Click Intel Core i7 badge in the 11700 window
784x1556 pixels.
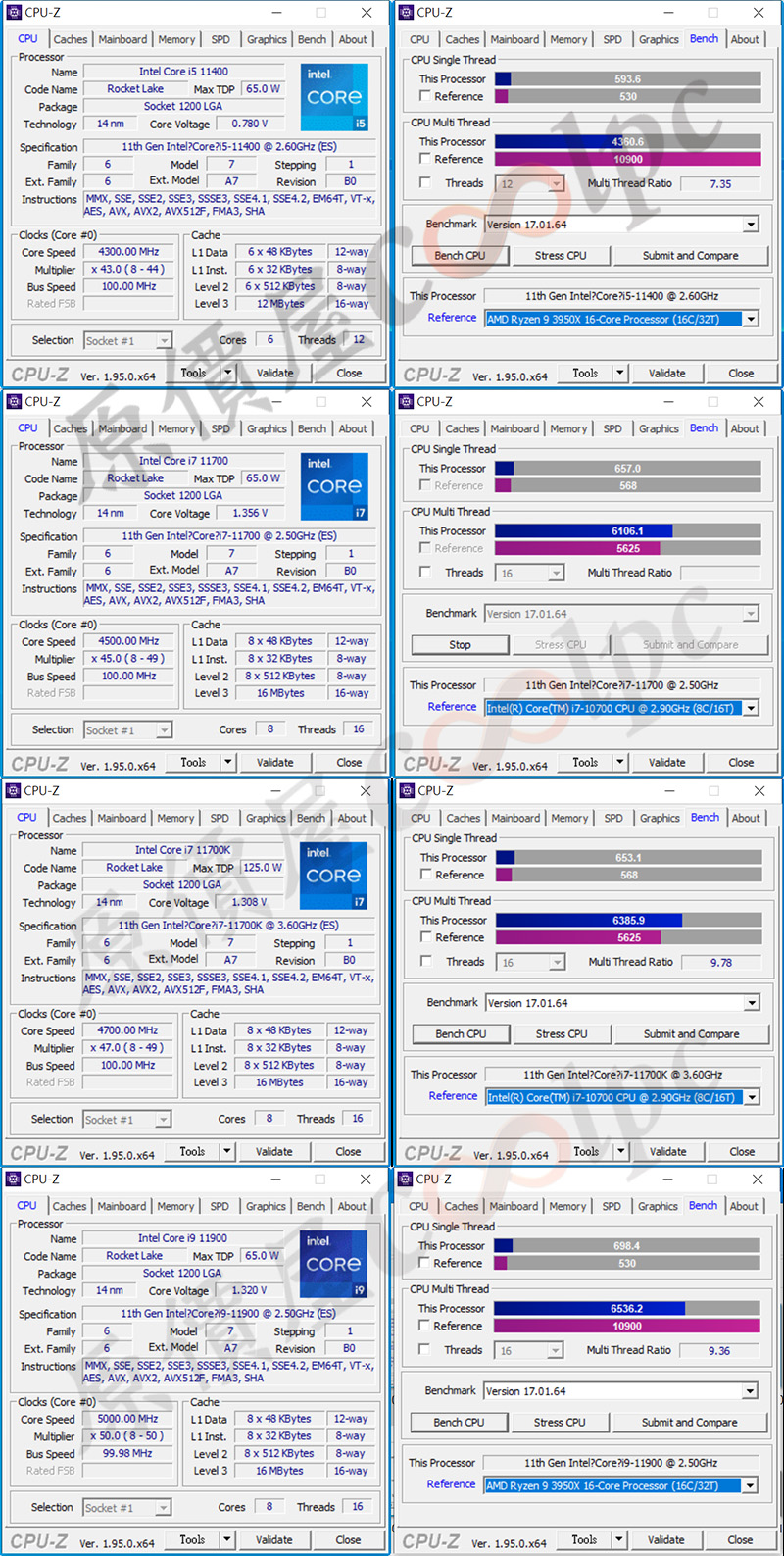pos(334,486)
